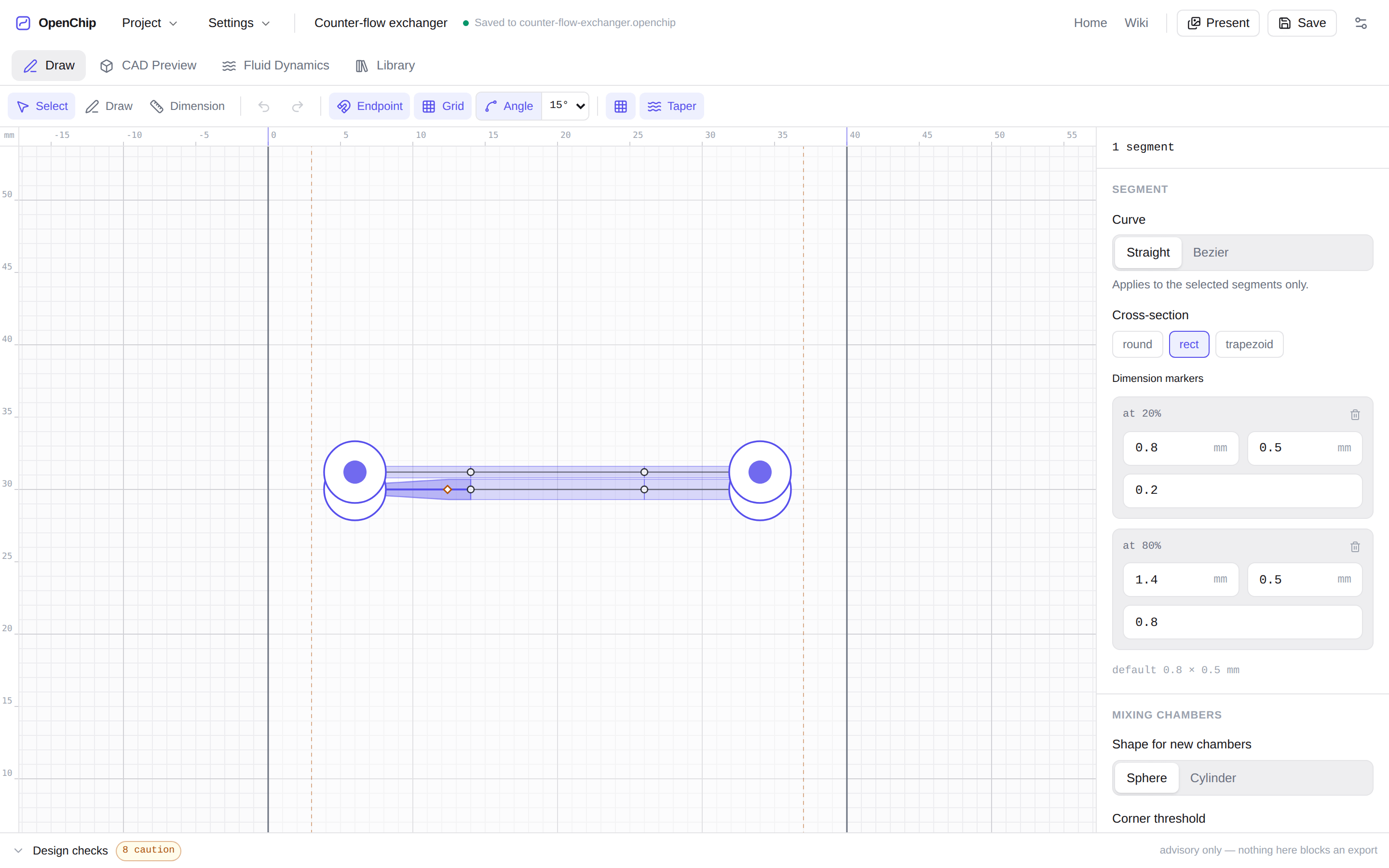Edit width field 0.8 at 20% marker
This screenshot has height=868, width=1389.
click(x=1181, y=448)
